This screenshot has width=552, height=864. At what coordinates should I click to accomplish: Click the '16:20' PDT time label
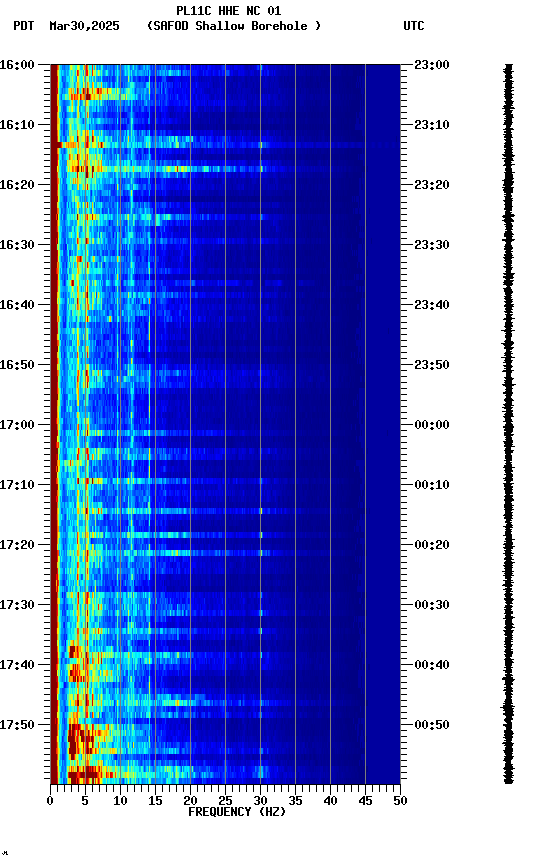17,185
